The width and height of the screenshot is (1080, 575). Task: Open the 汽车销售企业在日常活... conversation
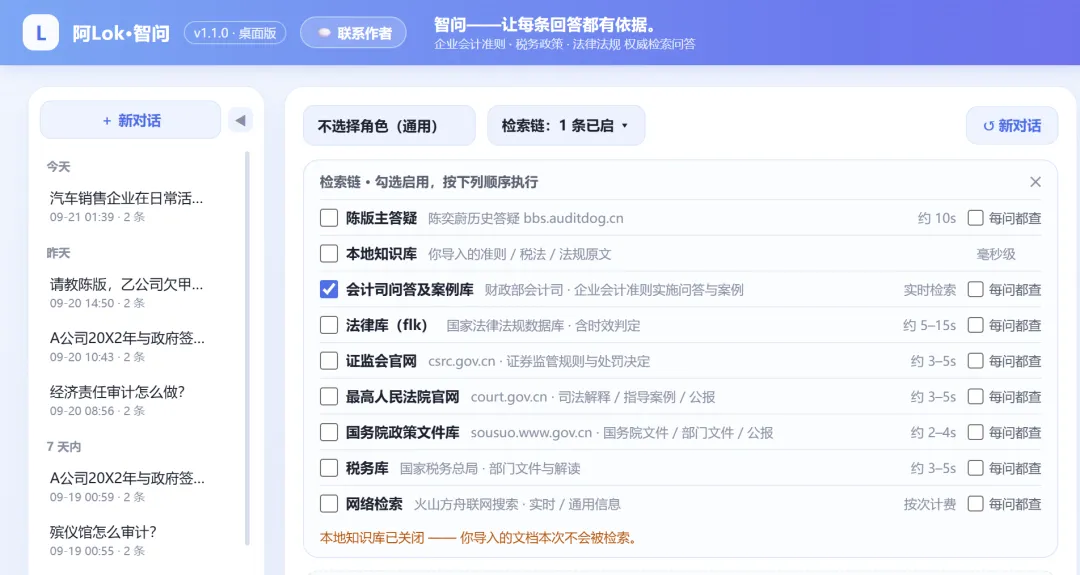point(127,207)
